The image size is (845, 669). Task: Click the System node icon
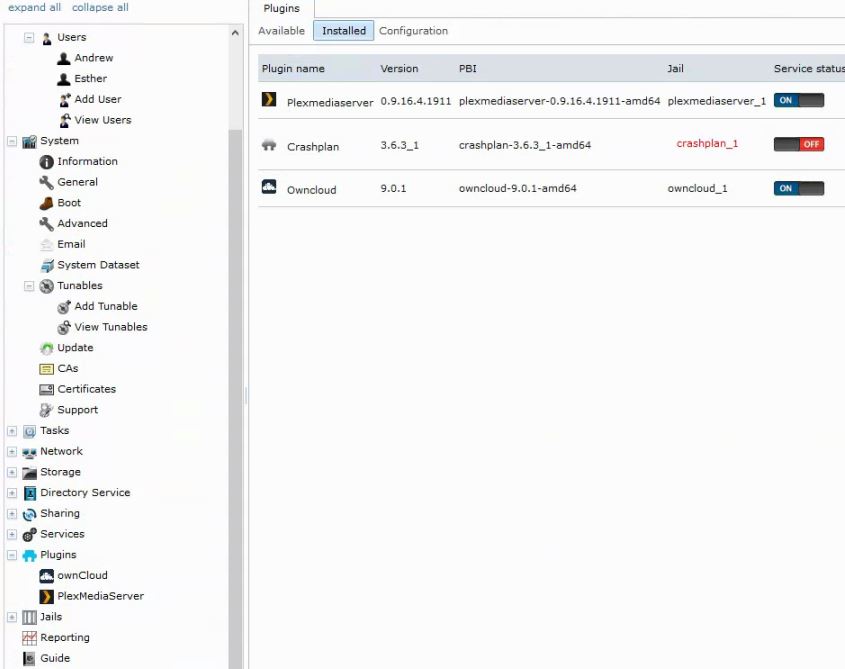coord(30,141)
